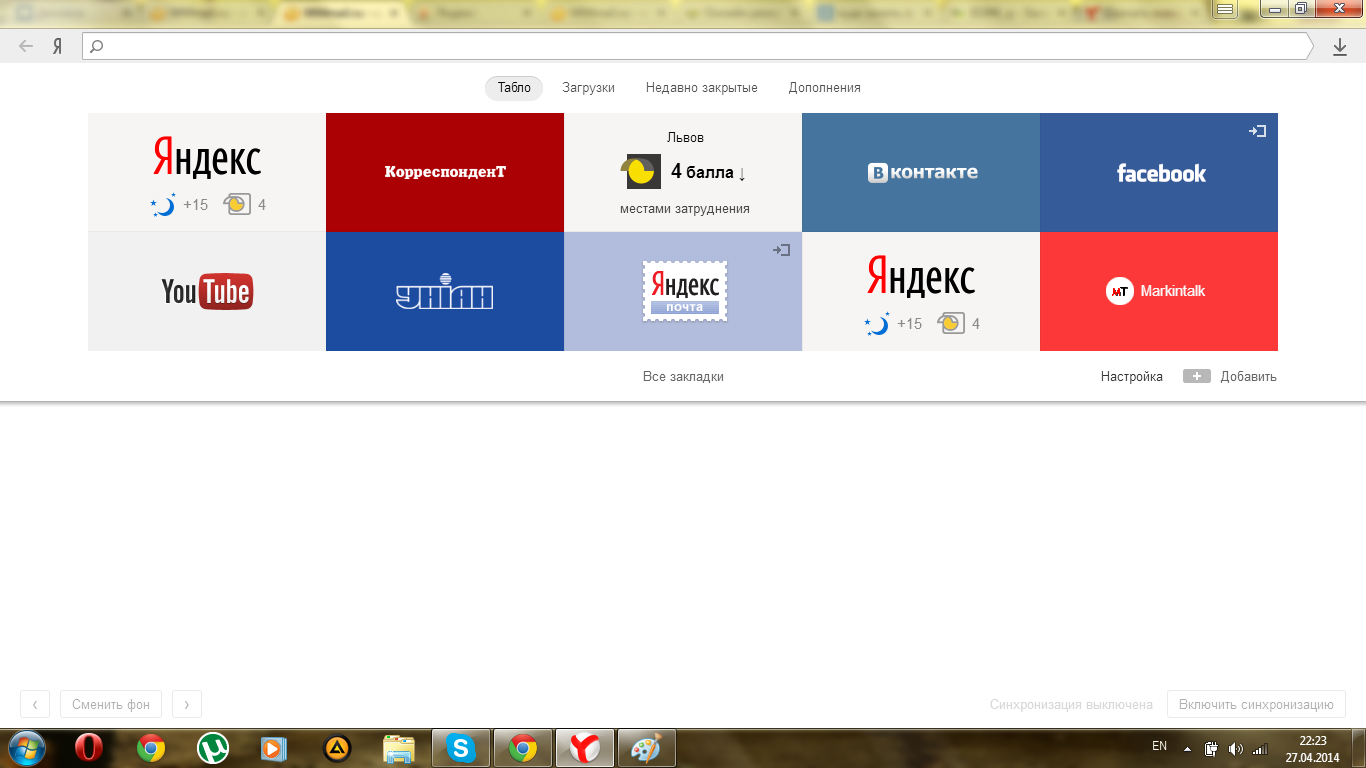Click the power icon in the system tray

(x=1211, y=748)
